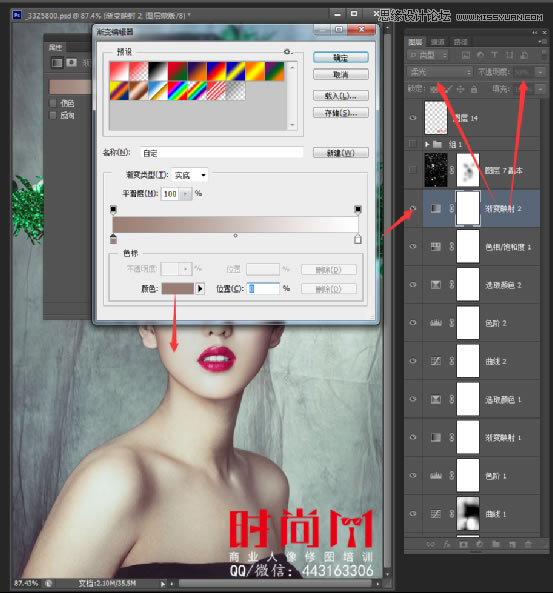Click the trash delete layer icon
This screenshot has height=593, width=553.
click(x=528, y=544)
